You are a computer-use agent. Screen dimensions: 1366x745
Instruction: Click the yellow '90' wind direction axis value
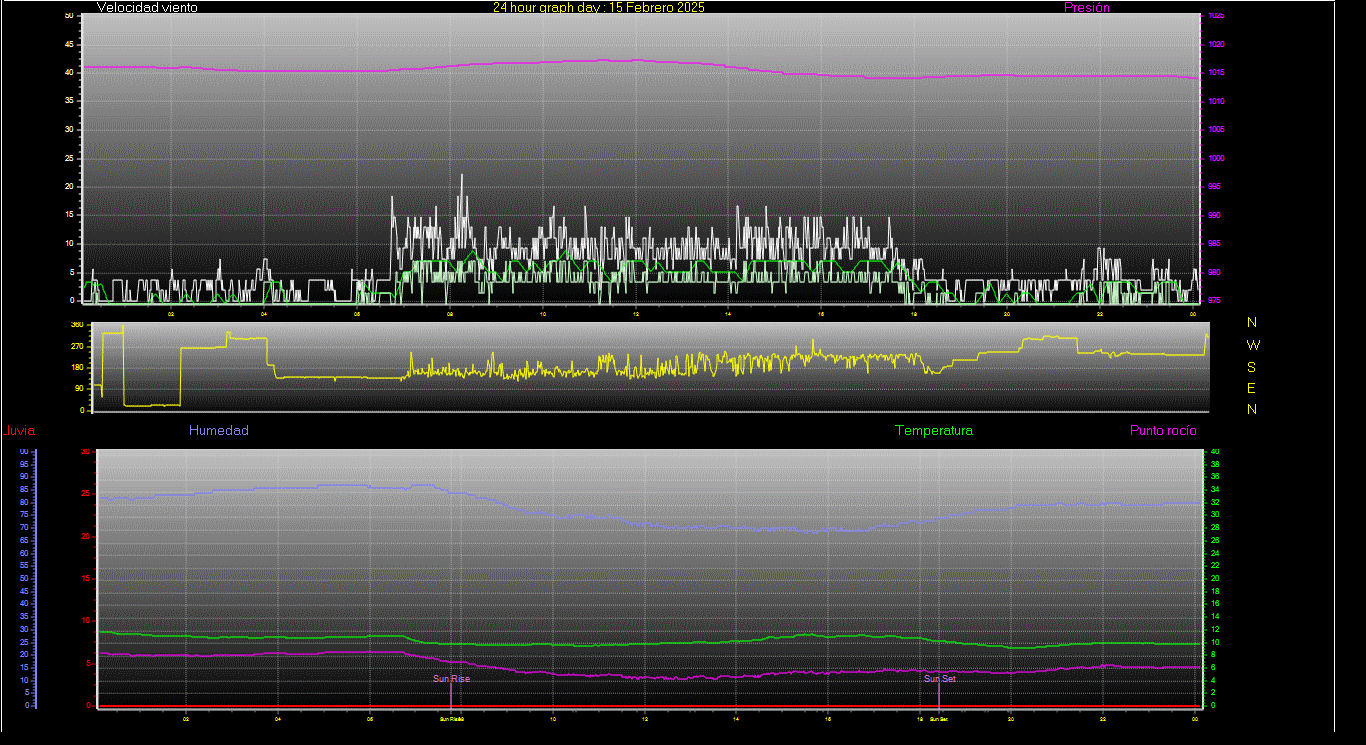79,389
